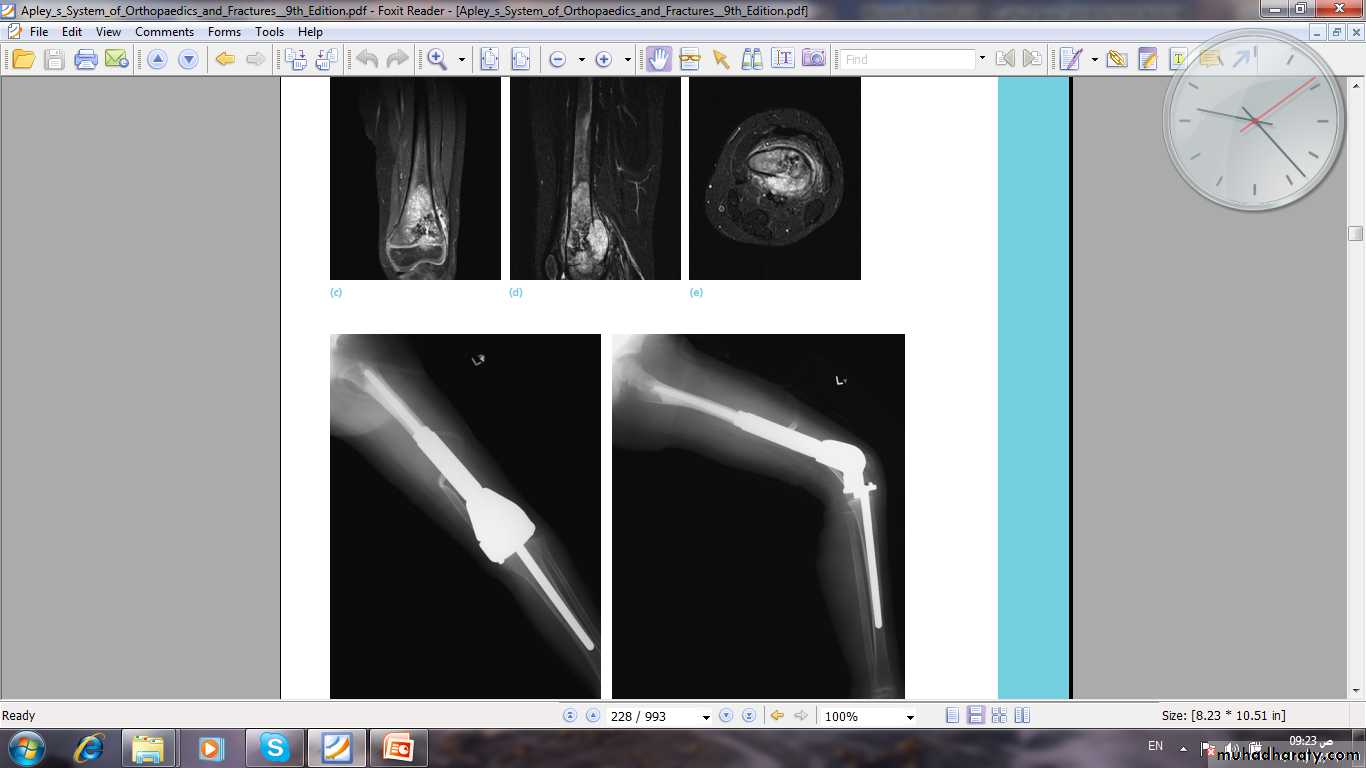
Task: Print the document using the printer icon
Action: [x=86, y=59]
